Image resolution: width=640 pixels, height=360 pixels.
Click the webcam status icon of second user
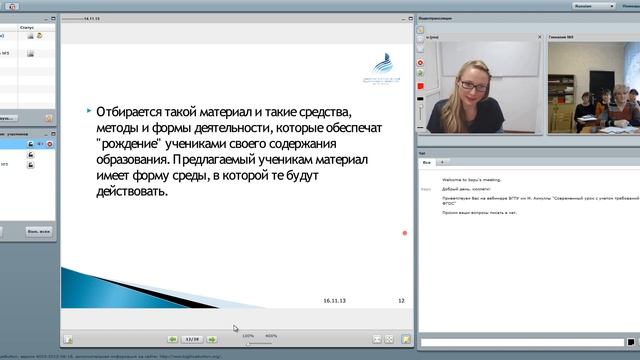pos(30,53)
